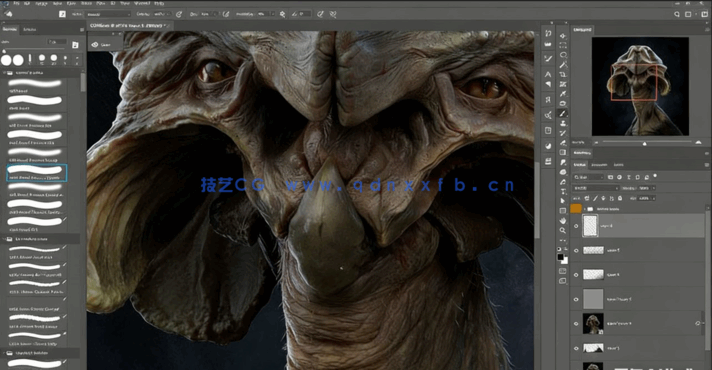Click the background white color swatch
Screen dimensions: 712x370
point(564,261)
